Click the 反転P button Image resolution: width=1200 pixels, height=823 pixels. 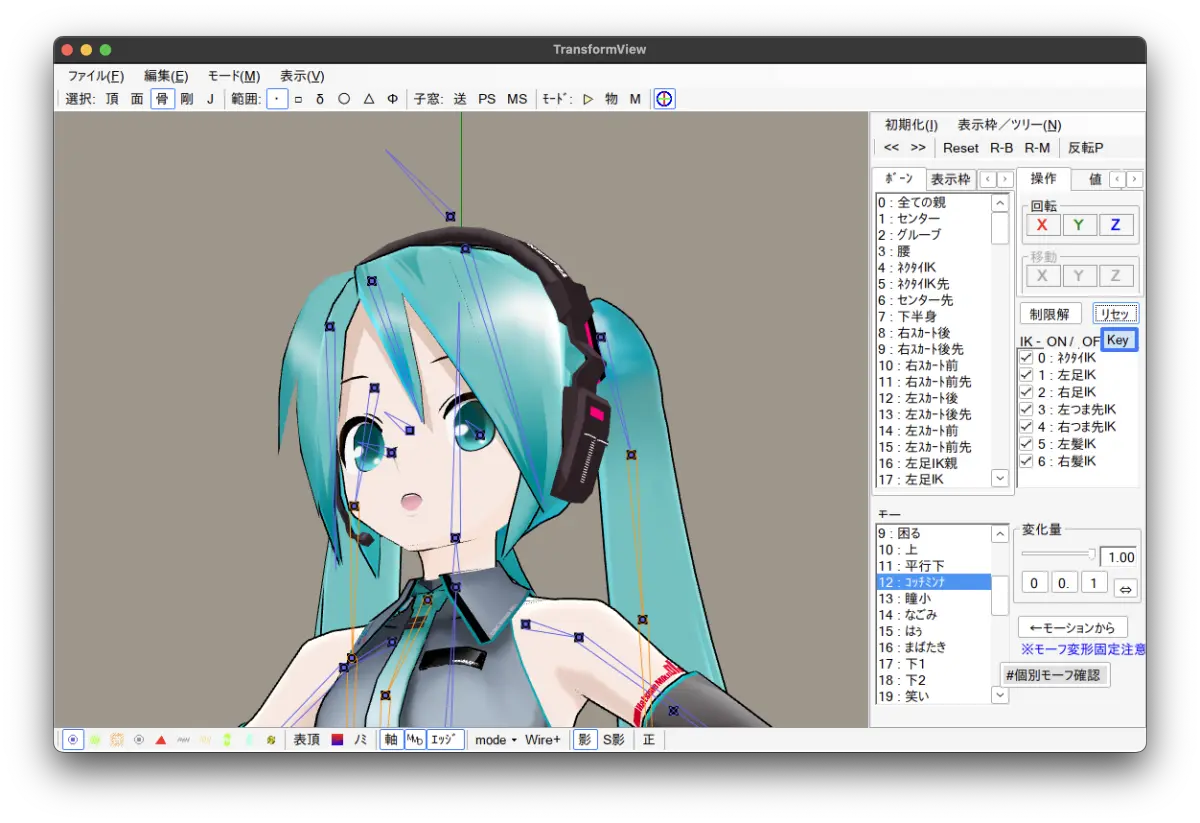(1086, 148)
